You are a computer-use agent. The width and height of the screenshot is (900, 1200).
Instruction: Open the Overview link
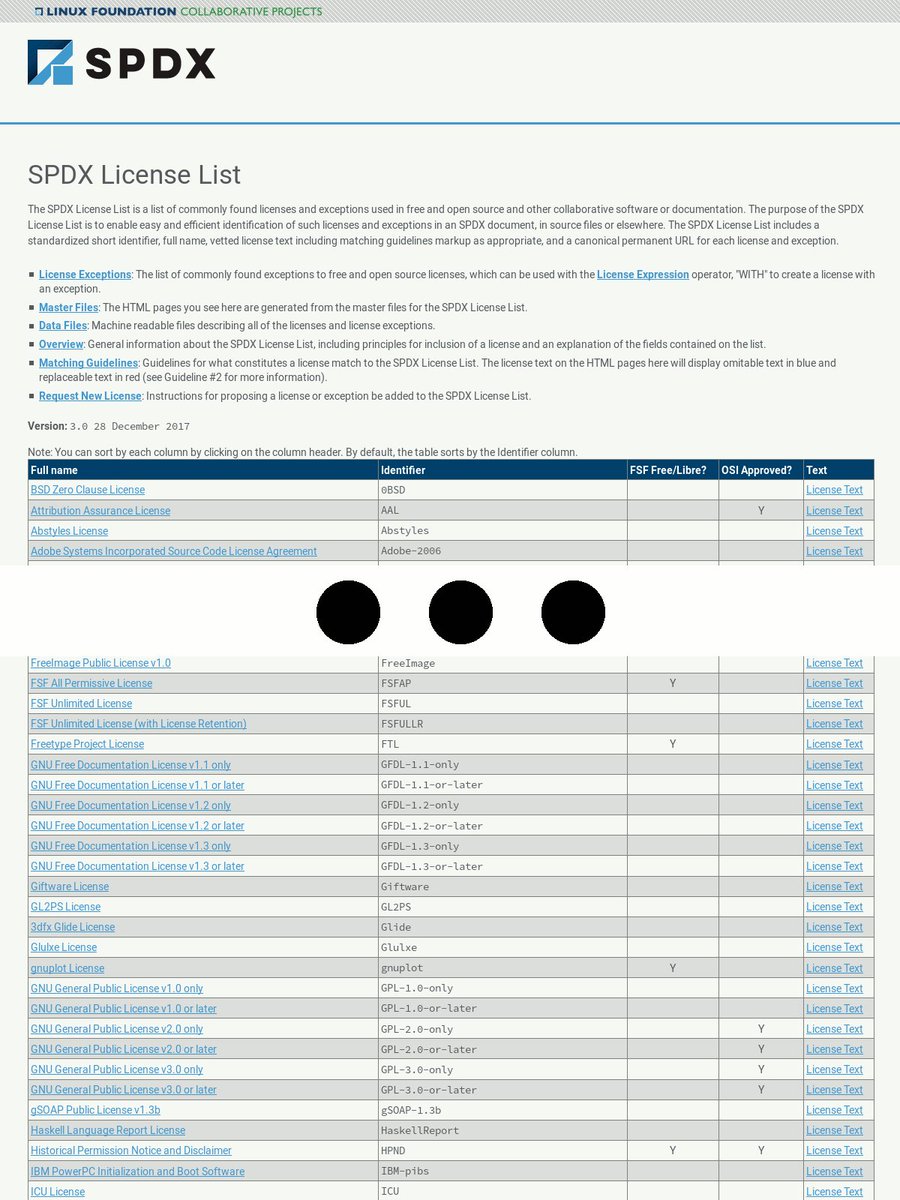point(61,344)
